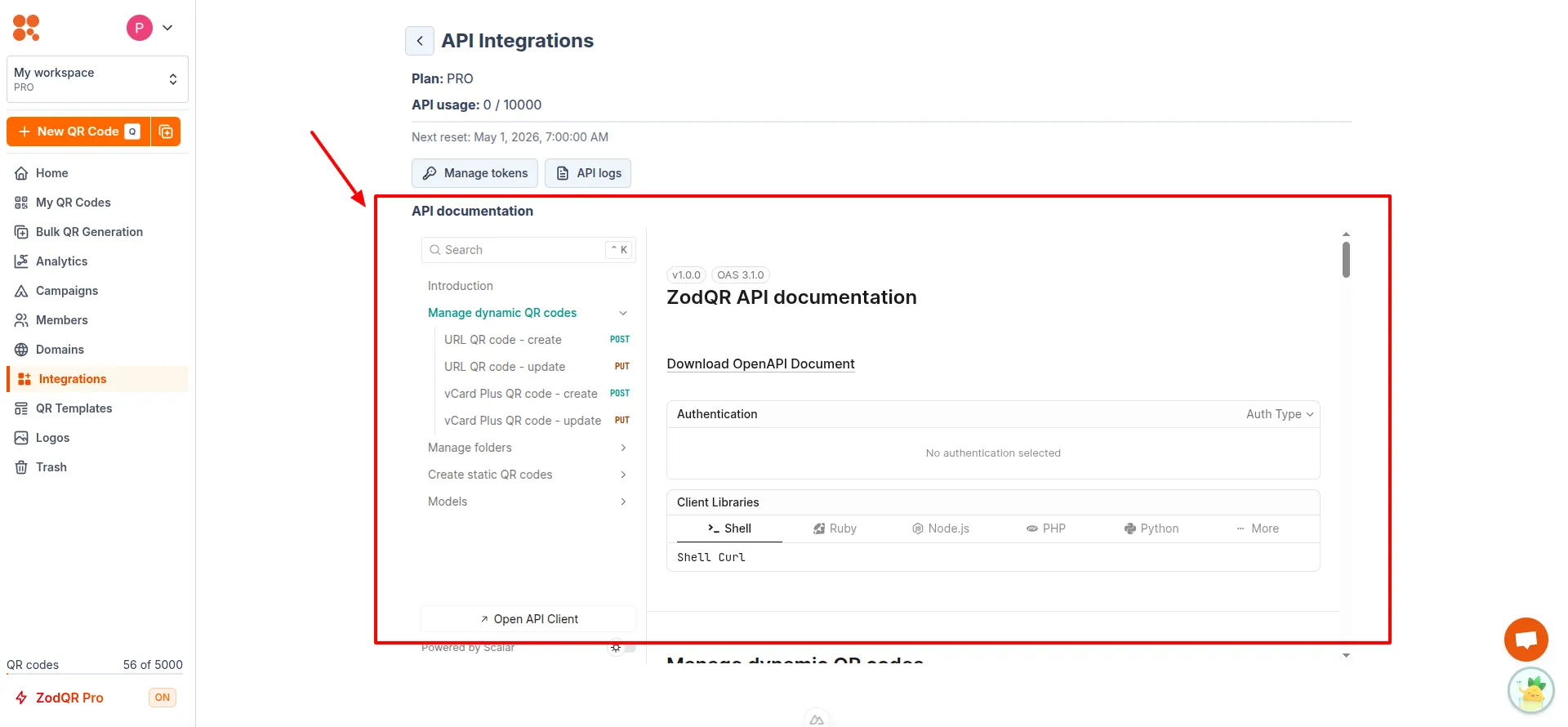The height and width of the screenshot is (727, 1568).
Task: Select Introduction in the docs navigation
Action: (x=461, y=286)
